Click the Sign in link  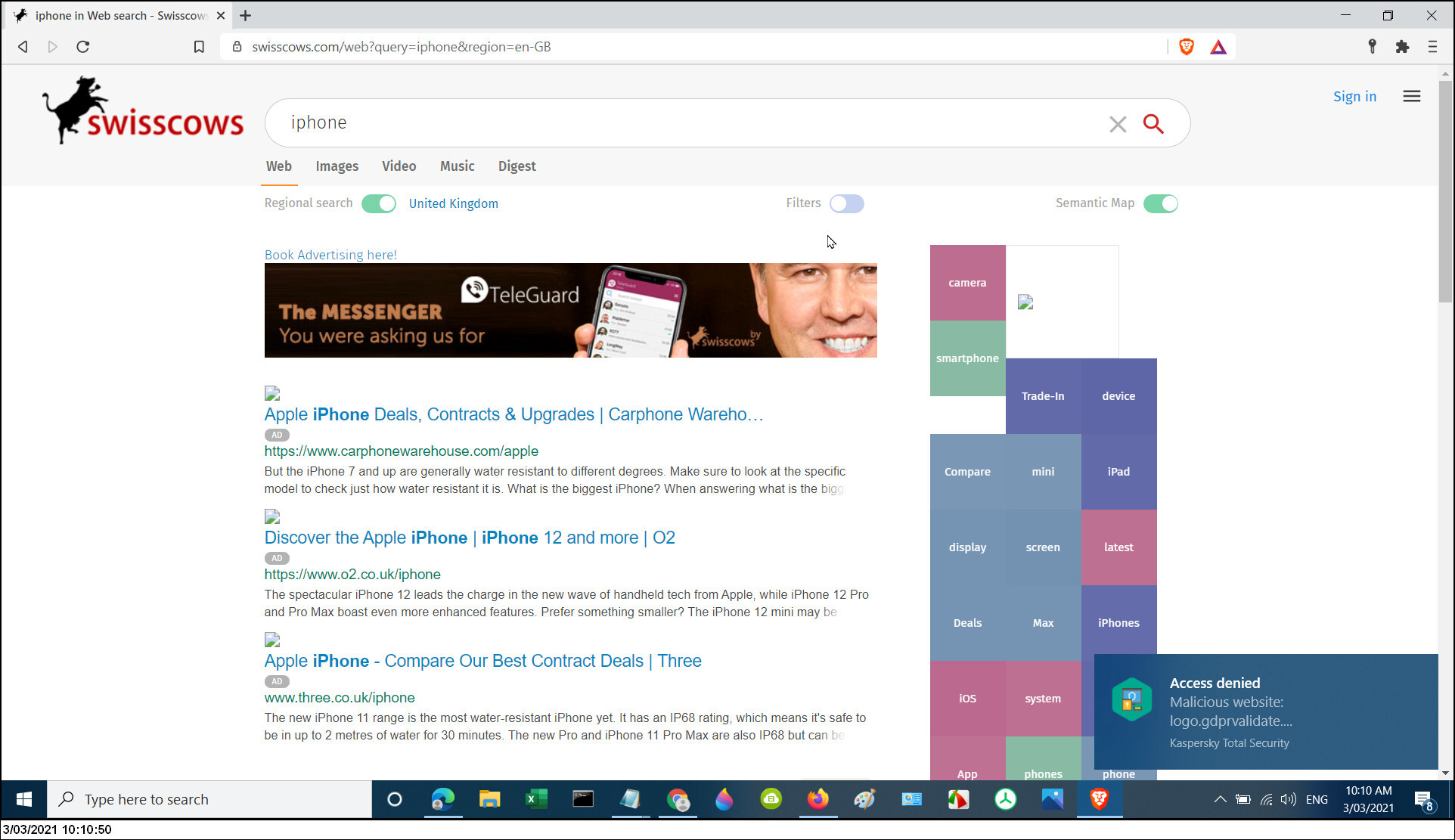pos(1354,96)
